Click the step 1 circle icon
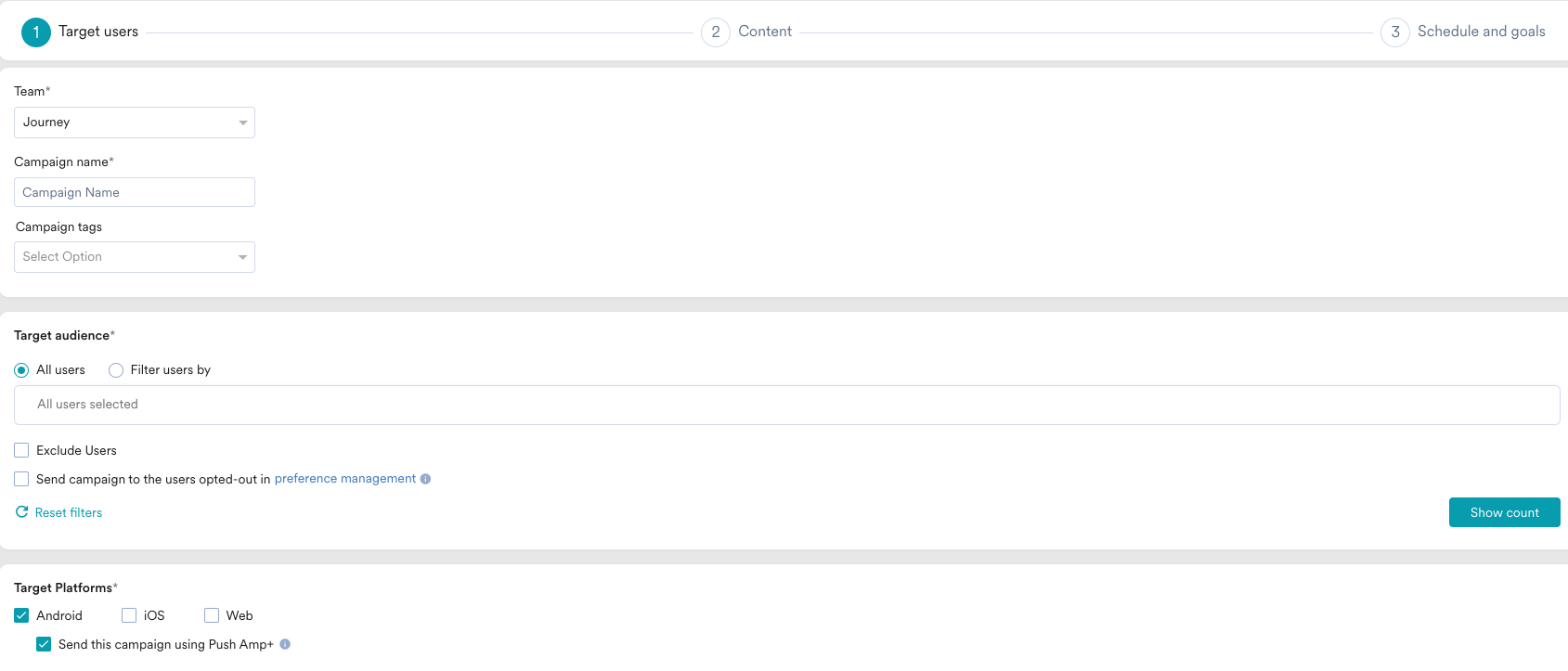1568x671 pixels. click(x=36, y=32)
